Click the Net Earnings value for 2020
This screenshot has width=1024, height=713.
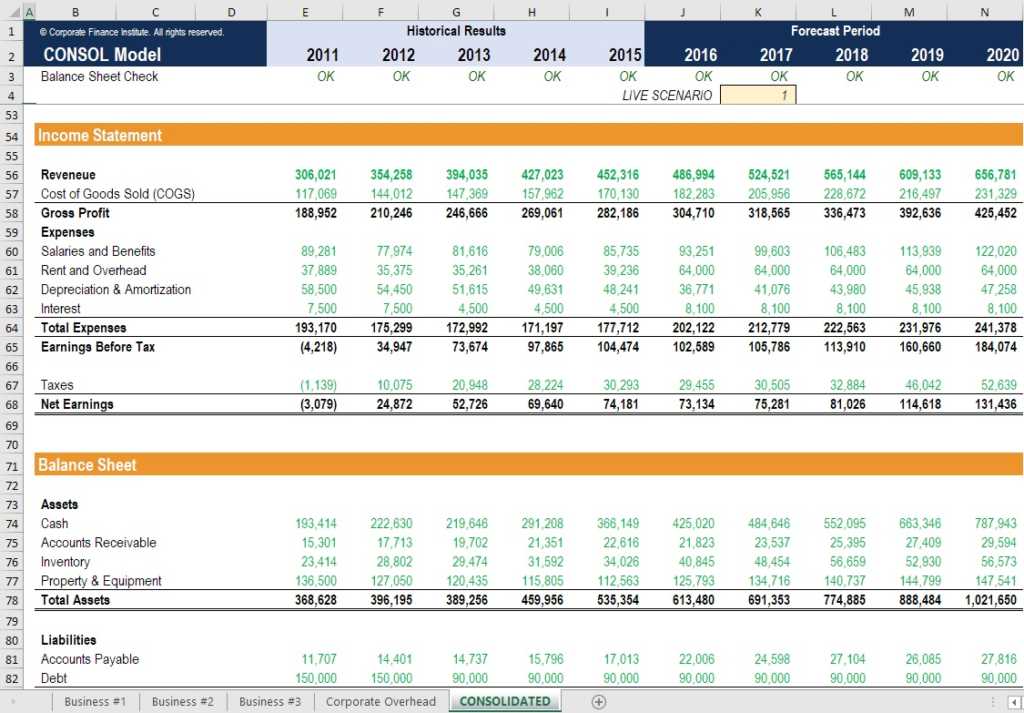click(997, 404)
